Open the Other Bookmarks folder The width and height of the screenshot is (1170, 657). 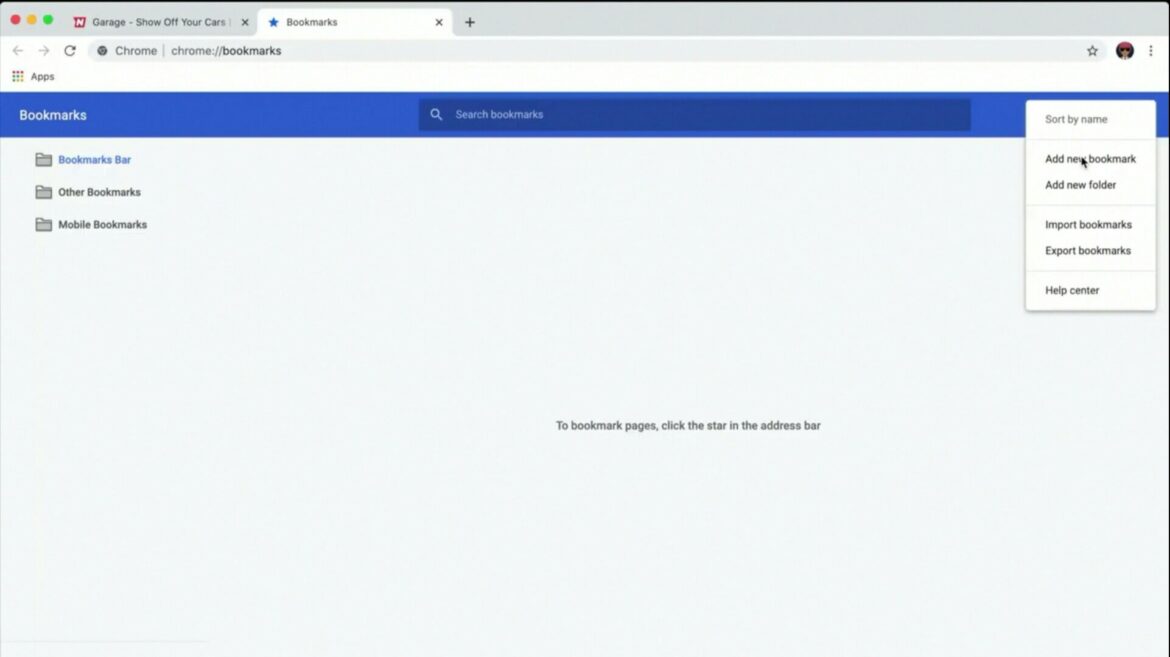tap(99, 192)
